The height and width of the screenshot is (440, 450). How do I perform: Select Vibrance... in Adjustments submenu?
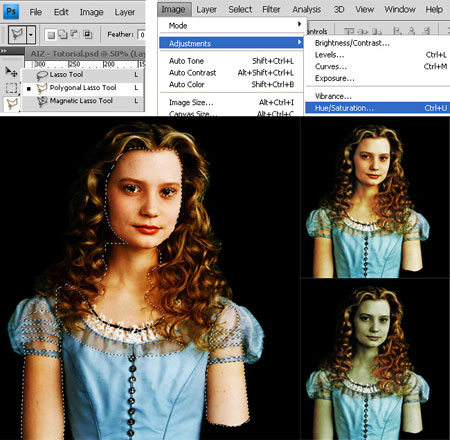(377, 96)
